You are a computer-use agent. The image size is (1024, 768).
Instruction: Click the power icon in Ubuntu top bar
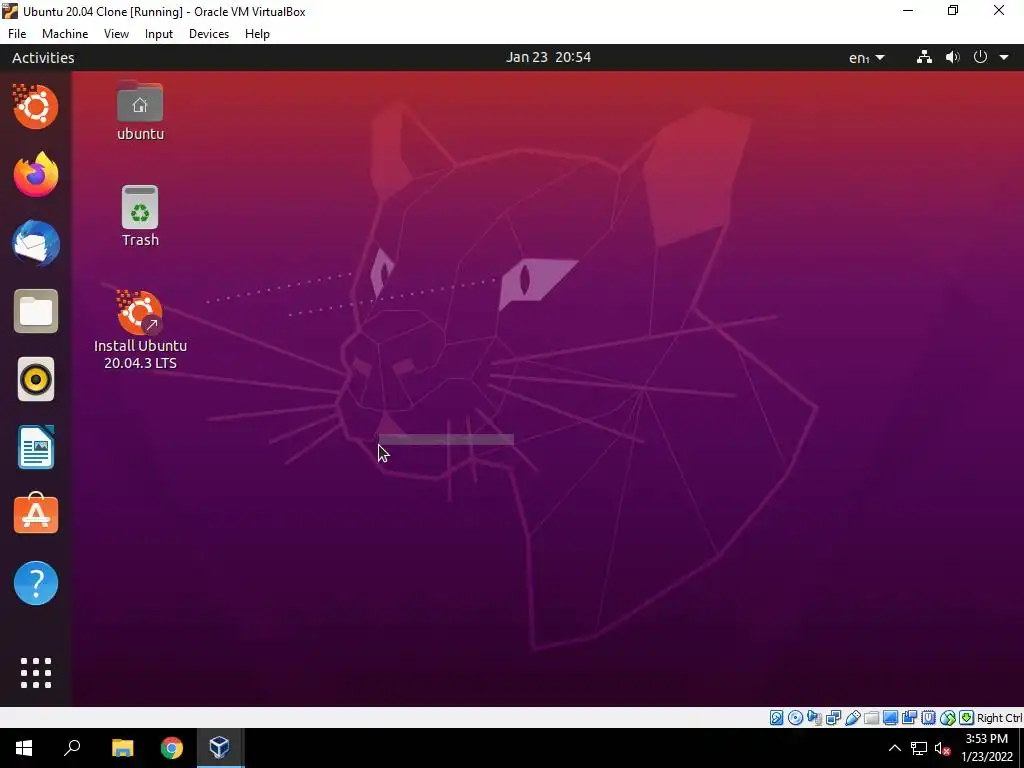[x=980, y=57]
